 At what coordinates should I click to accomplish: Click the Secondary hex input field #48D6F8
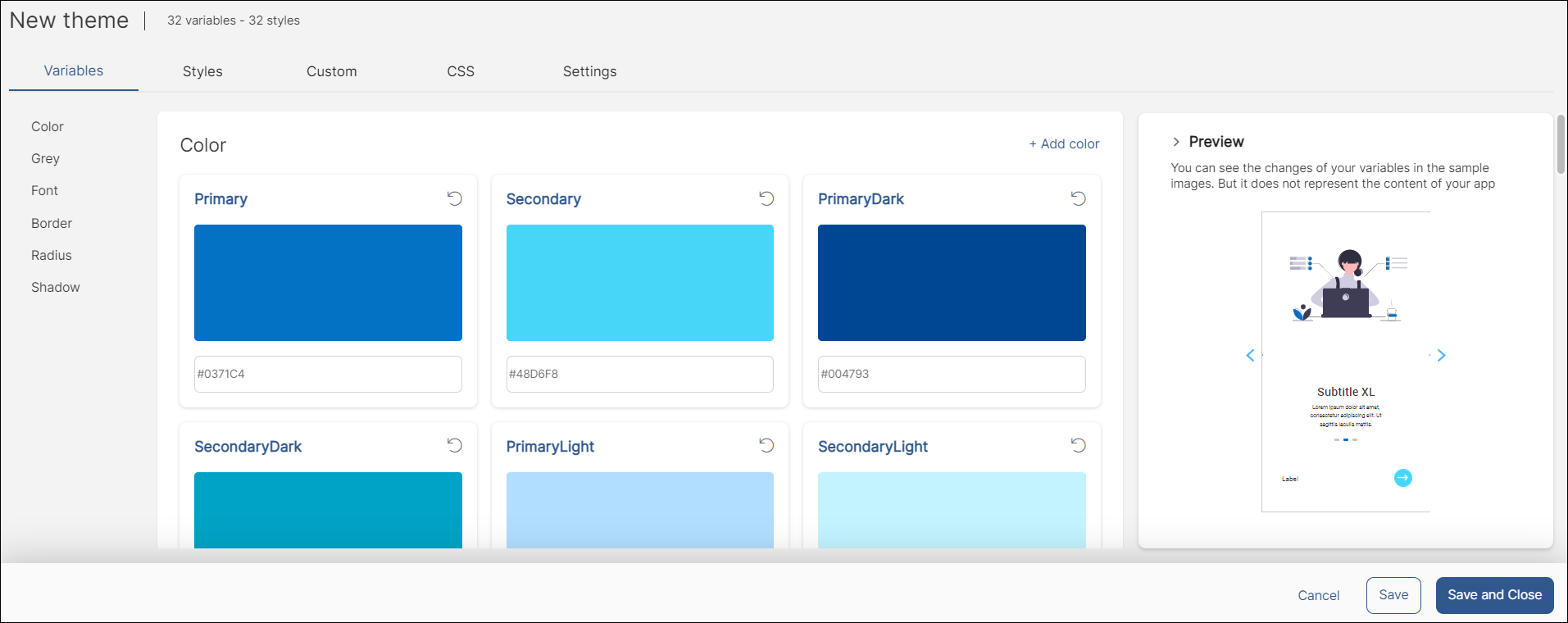[639, 374]
